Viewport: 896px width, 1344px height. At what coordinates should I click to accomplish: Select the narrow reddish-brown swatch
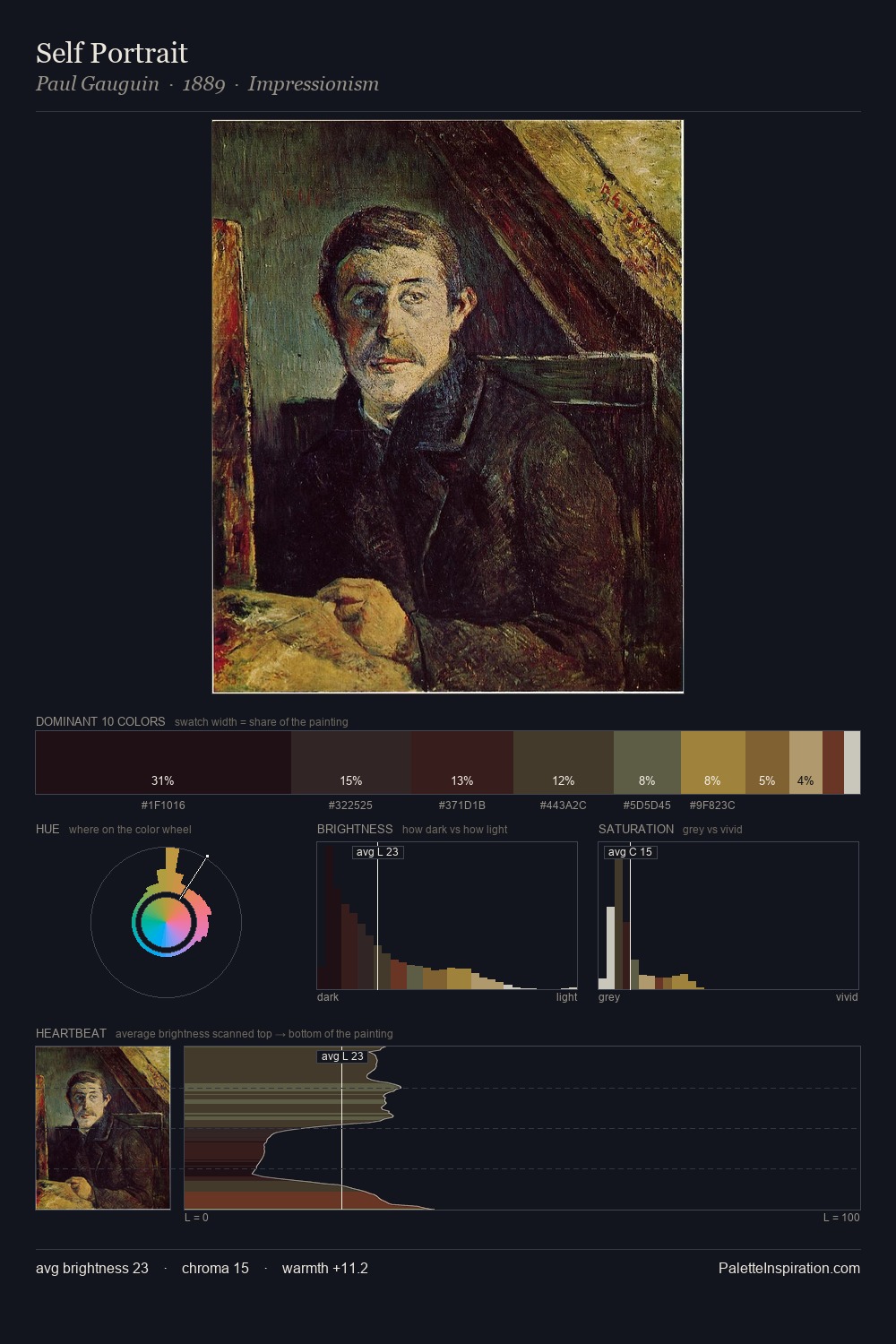[833, 762]
